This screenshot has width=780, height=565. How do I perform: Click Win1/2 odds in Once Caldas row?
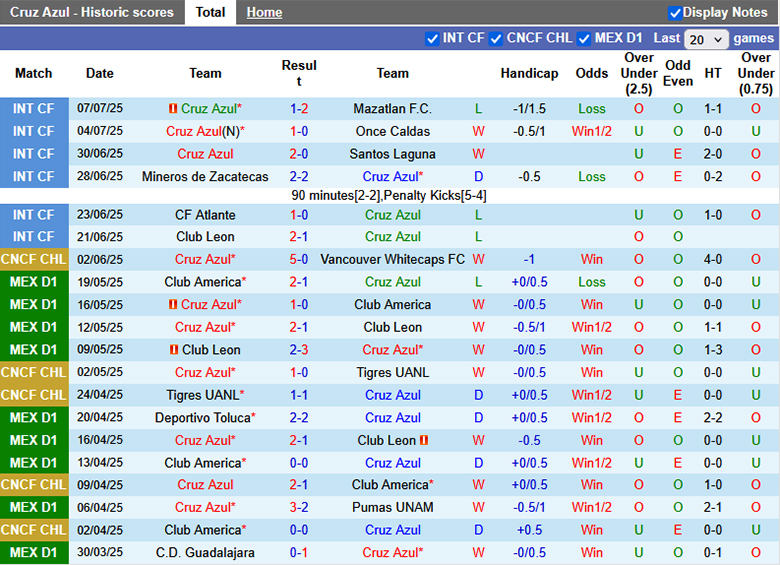[591, 131]
